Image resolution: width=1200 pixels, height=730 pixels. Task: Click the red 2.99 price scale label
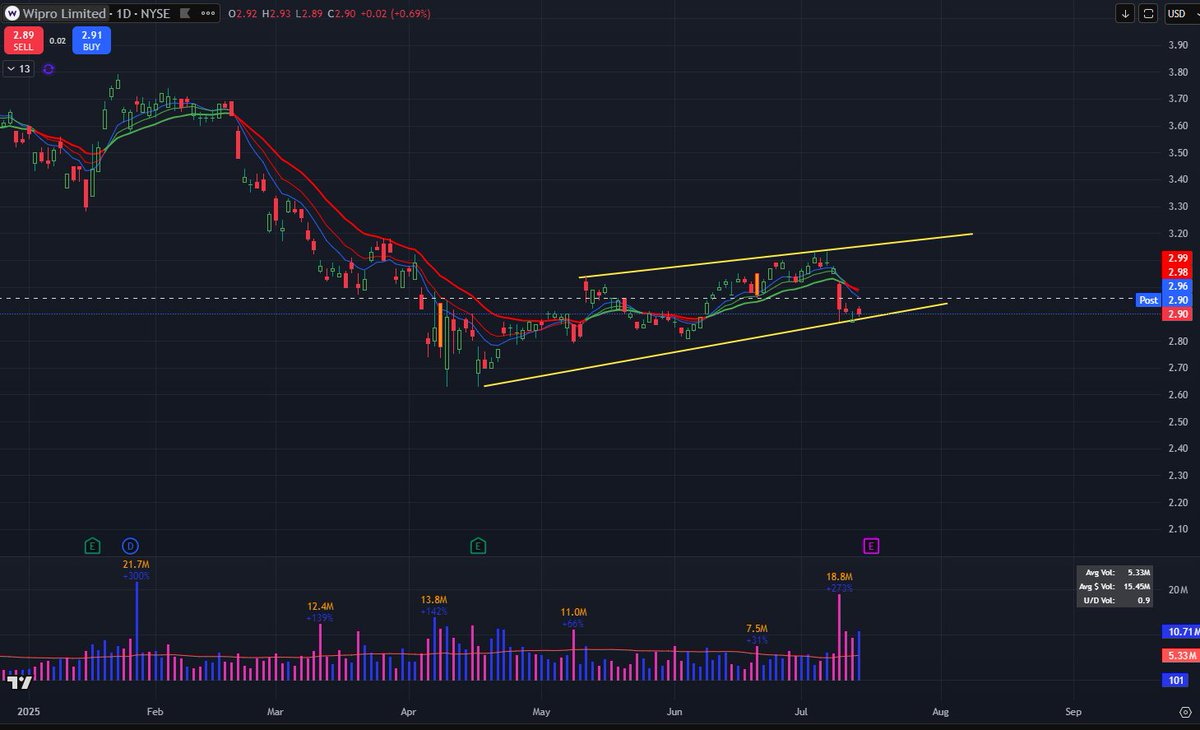pyautogui.click(x=1176, y=258)
